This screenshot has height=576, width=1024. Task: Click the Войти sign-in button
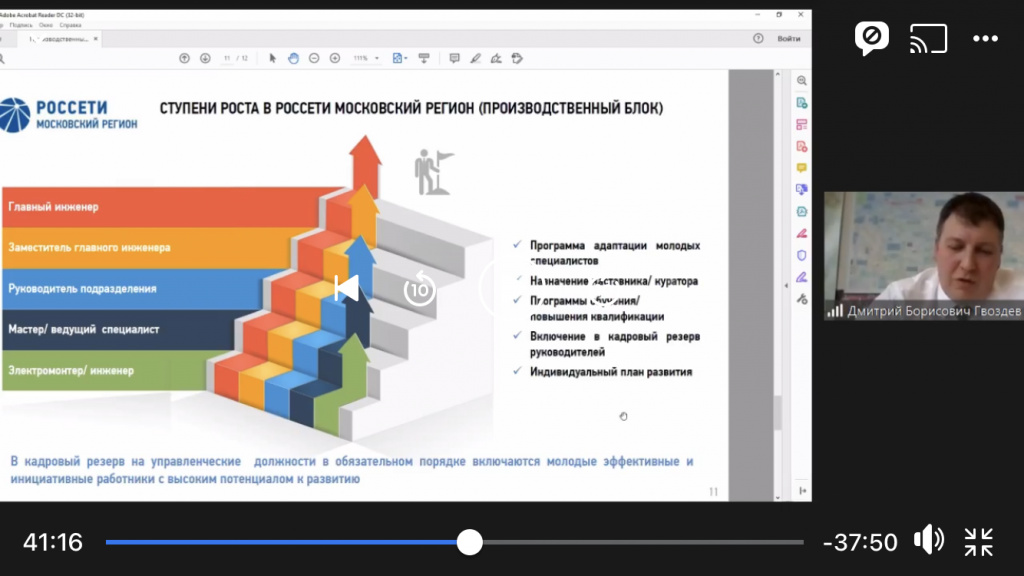pyautogui.click(x=789, y=39)
